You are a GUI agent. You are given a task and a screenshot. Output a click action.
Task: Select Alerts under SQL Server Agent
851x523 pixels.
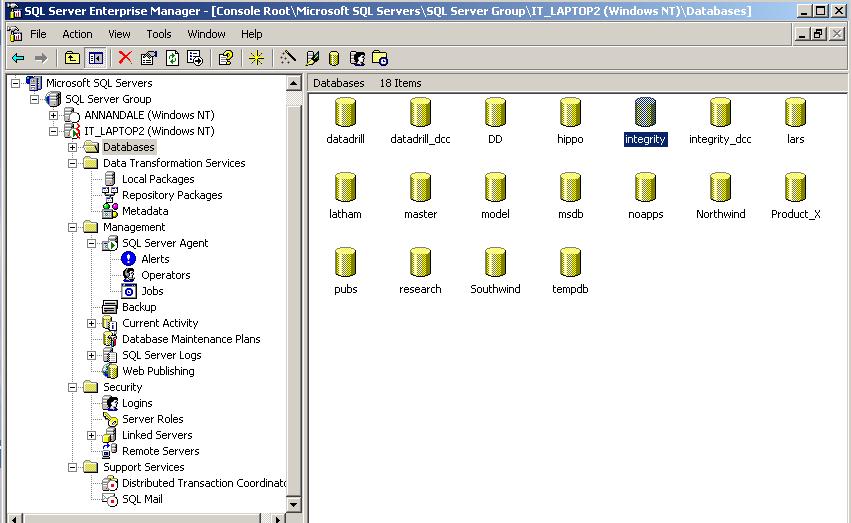[155, 259]
